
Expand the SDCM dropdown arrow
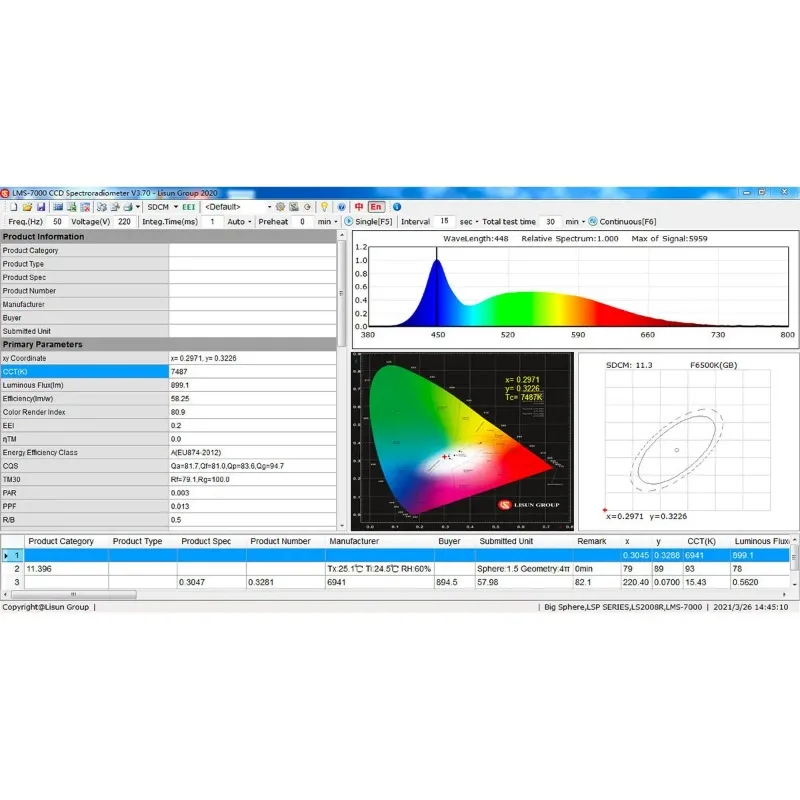(176, 207)
